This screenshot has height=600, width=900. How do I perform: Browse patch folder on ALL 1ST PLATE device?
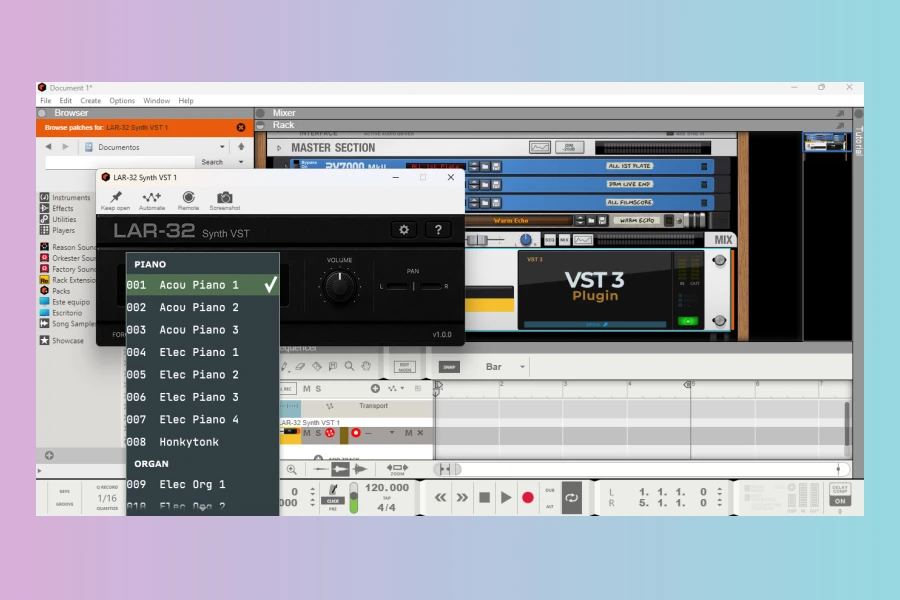[x=485, y=167]
